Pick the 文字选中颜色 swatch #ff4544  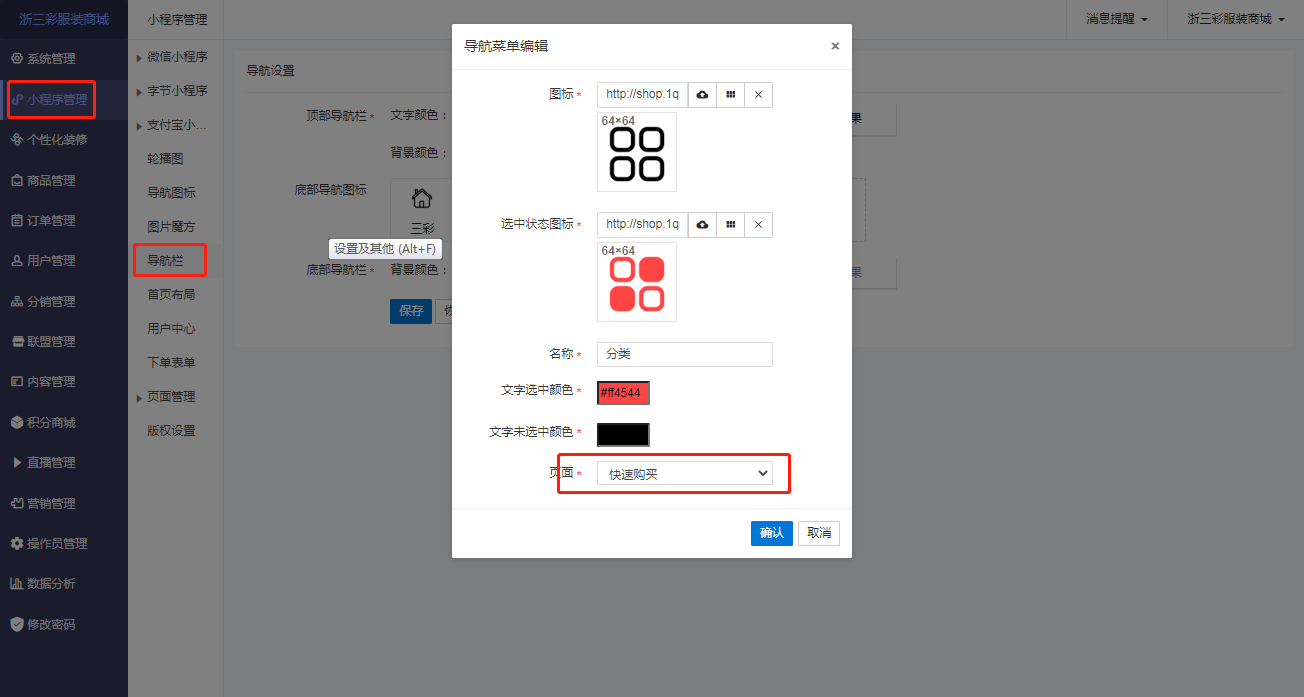623,393
